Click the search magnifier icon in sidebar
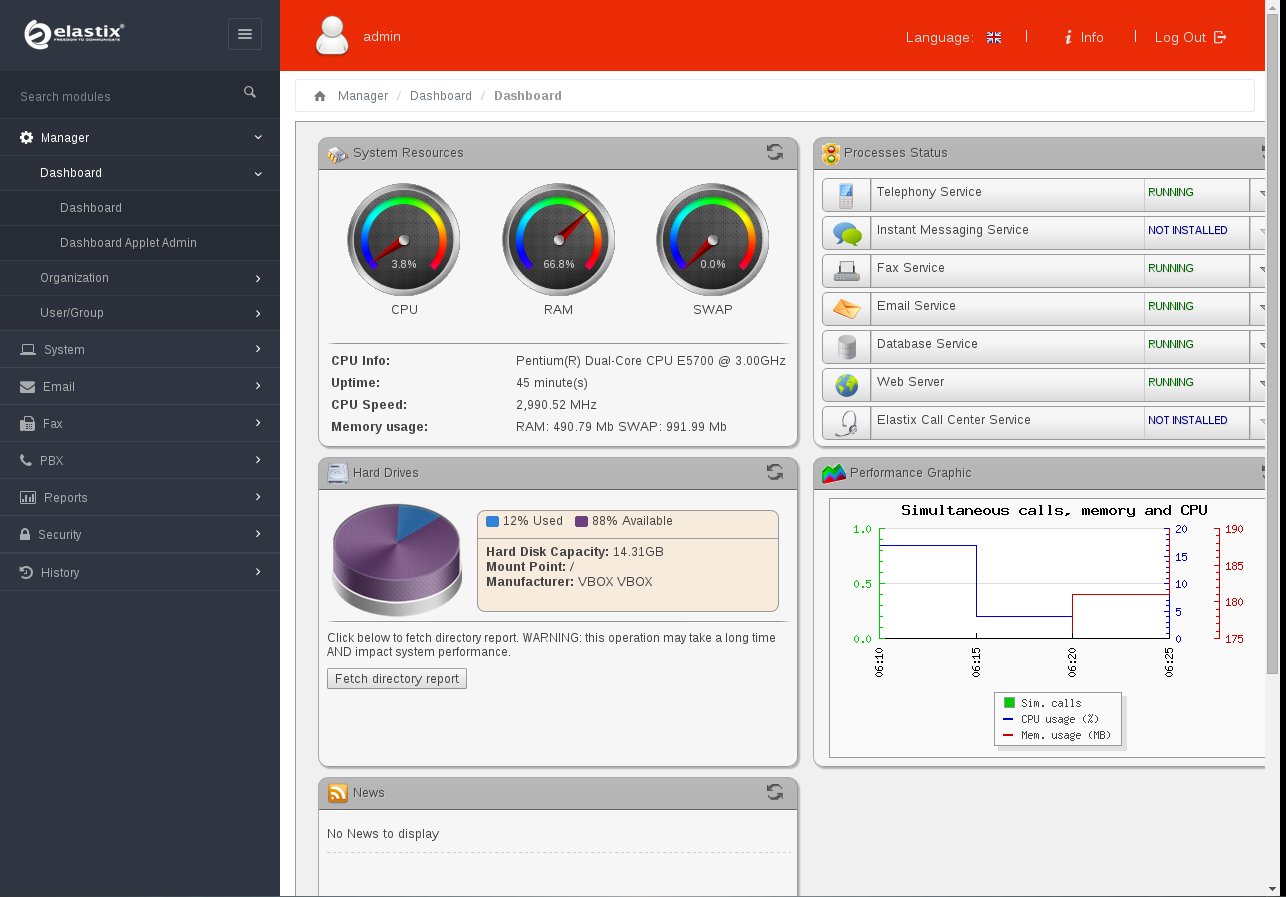The height and width of the screenshot is (897, 1286). (x=250, y=93)
